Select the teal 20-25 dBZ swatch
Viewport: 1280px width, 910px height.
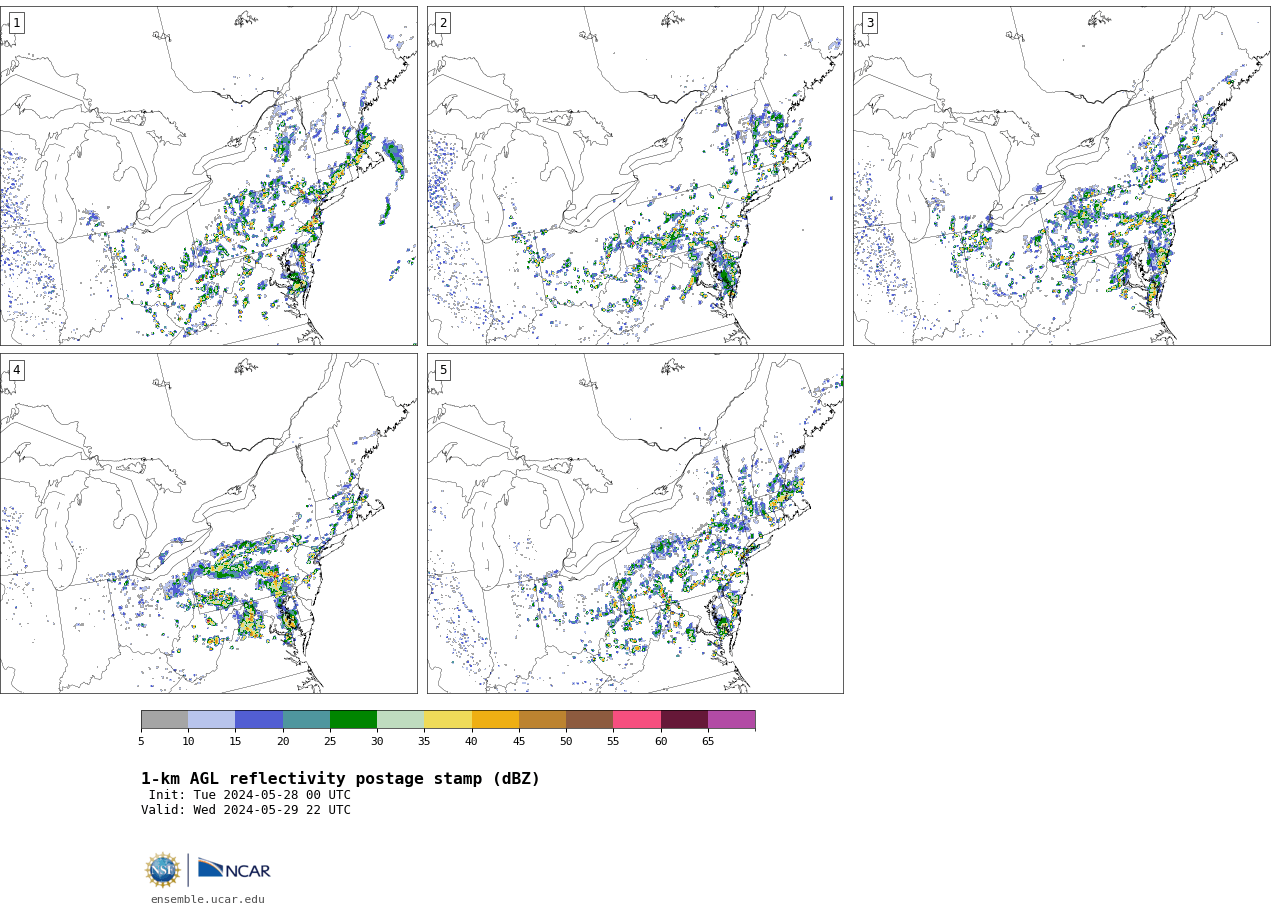(x=306, y=720)
